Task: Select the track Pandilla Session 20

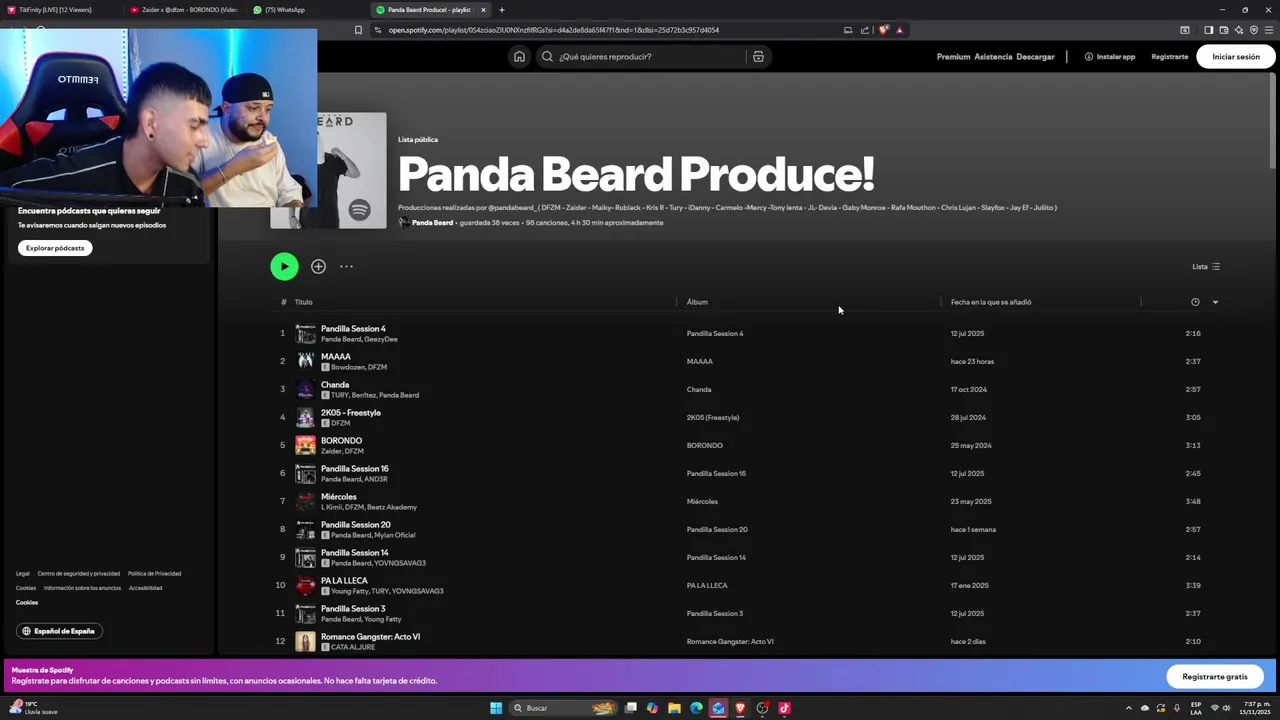Action: (356, 524)
